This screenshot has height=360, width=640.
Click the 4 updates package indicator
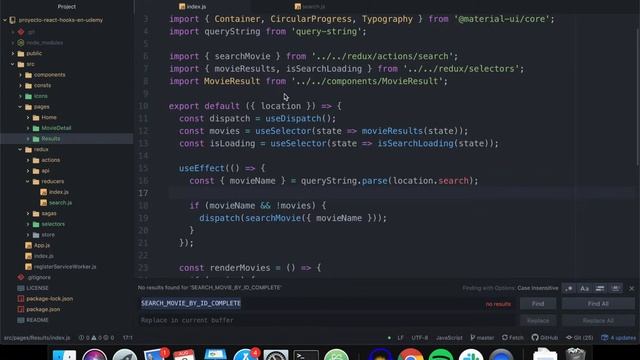pyautogui.click(x=618, y=338)
